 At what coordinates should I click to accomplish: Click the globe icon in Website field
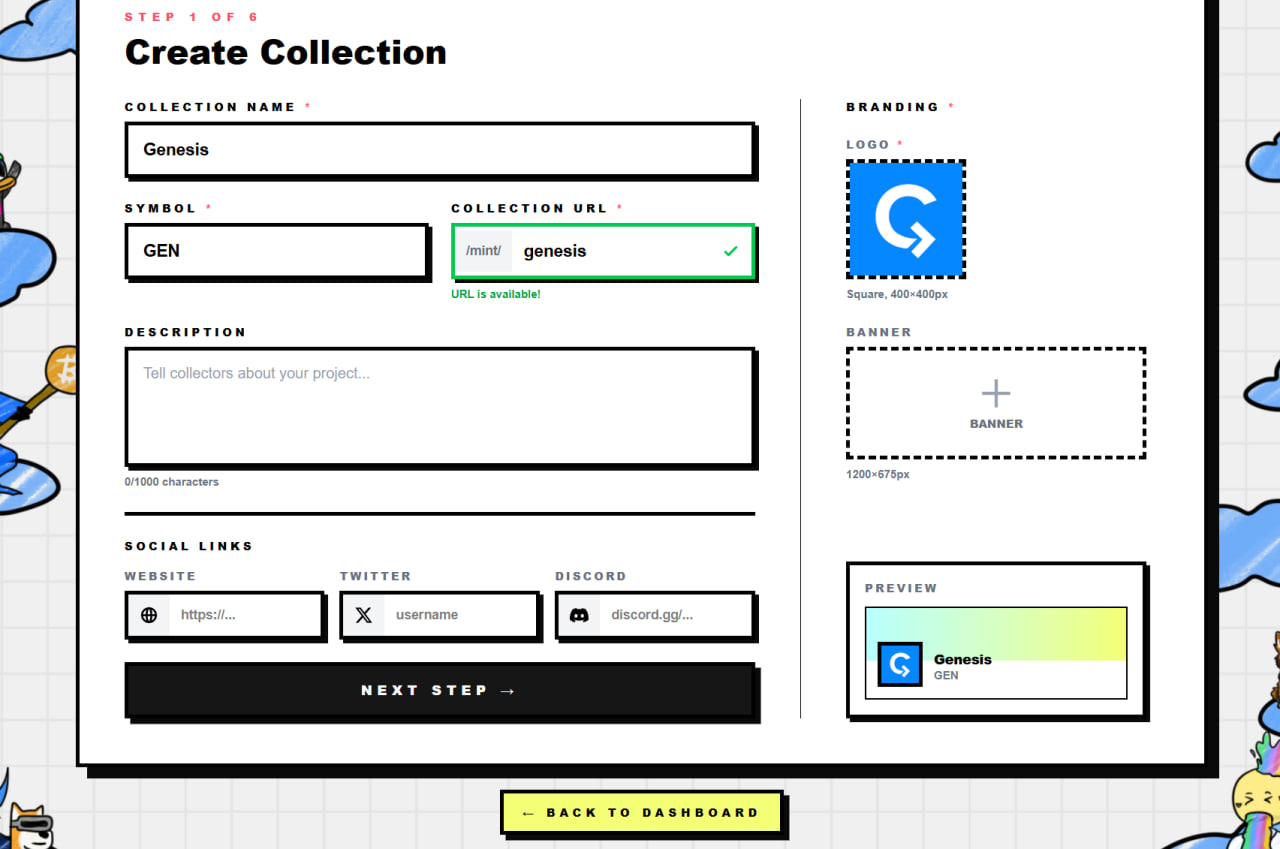149,615
